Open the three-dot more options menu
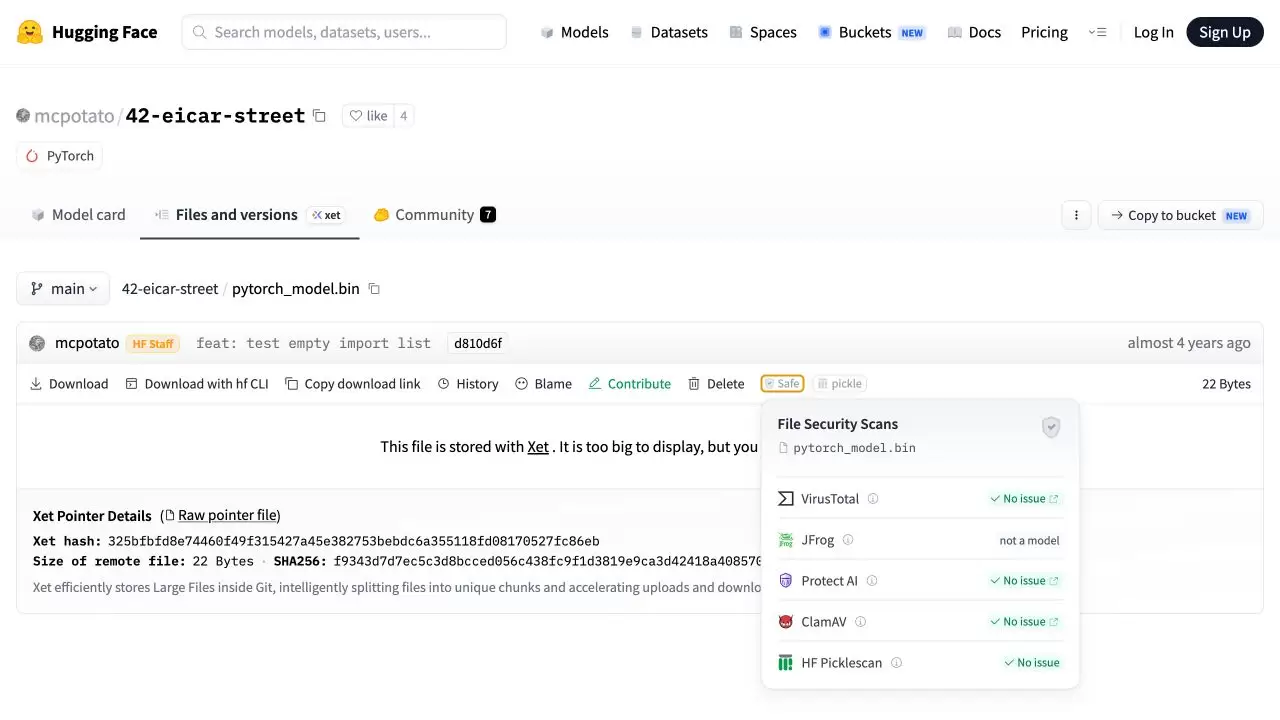 click(x=1076, y=215)
